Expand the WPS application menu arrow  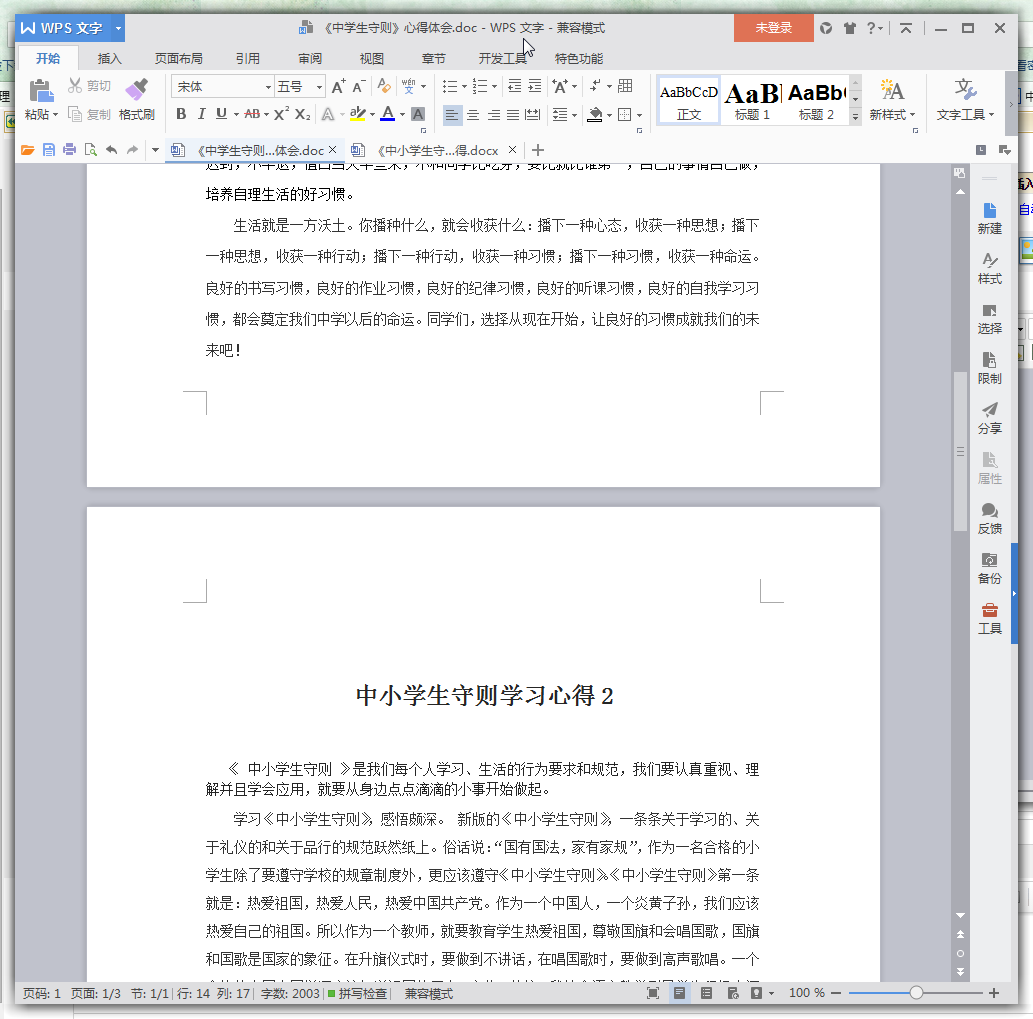[x=119, y=28]
